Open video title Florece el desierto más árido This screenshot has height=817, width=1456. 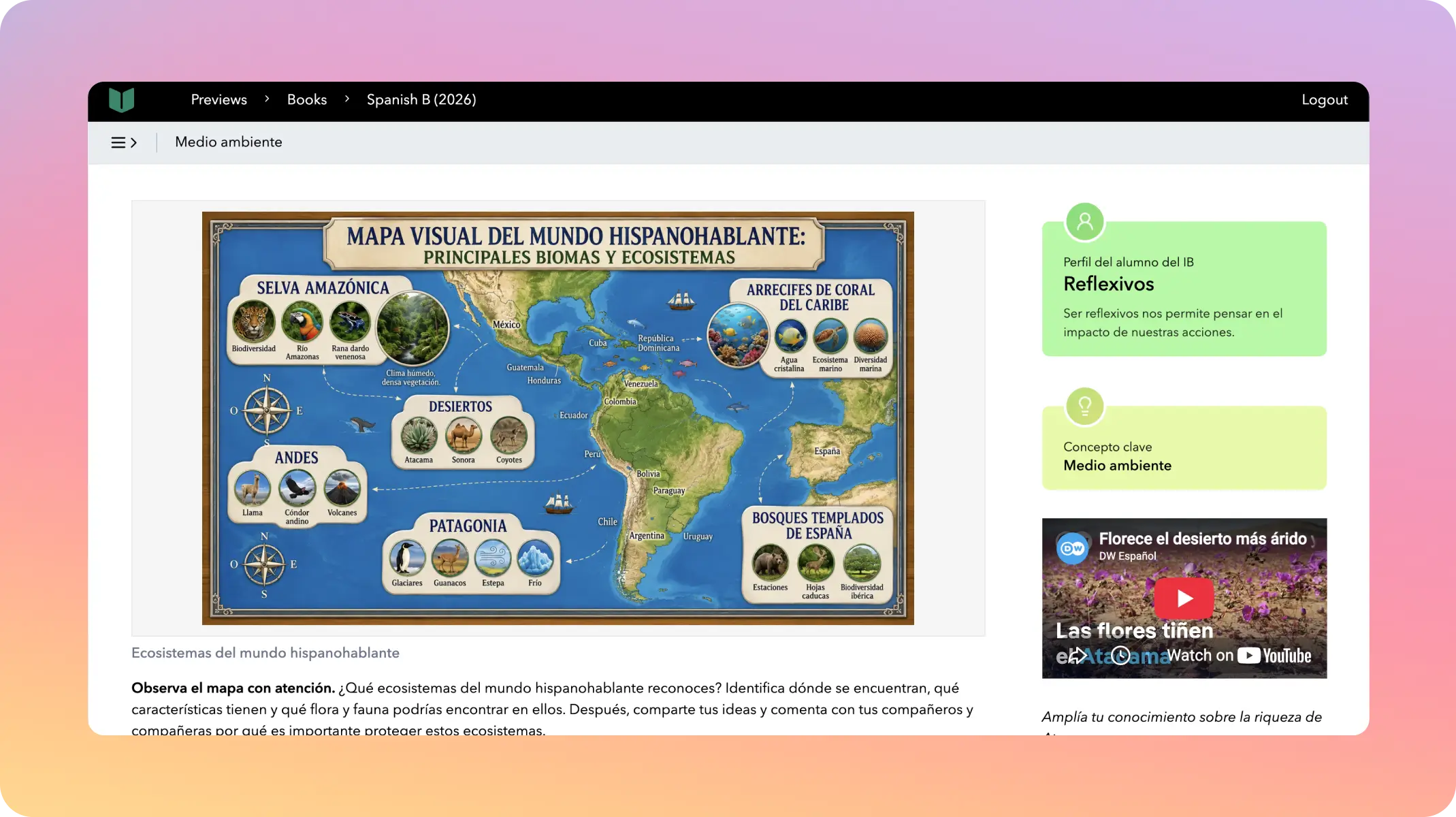1202,539
